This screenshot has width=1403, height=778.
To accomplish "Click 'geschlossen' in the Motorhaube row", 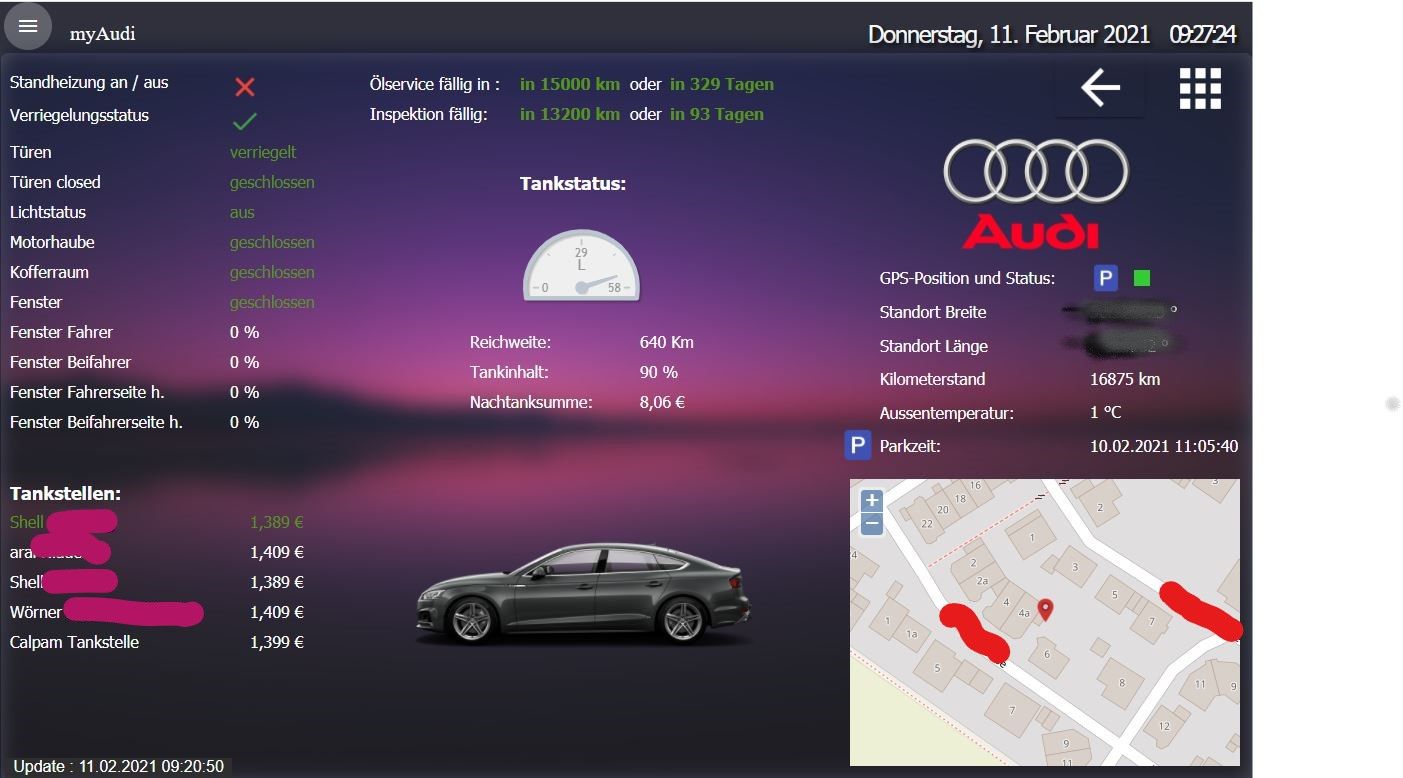I will (272, 242).
